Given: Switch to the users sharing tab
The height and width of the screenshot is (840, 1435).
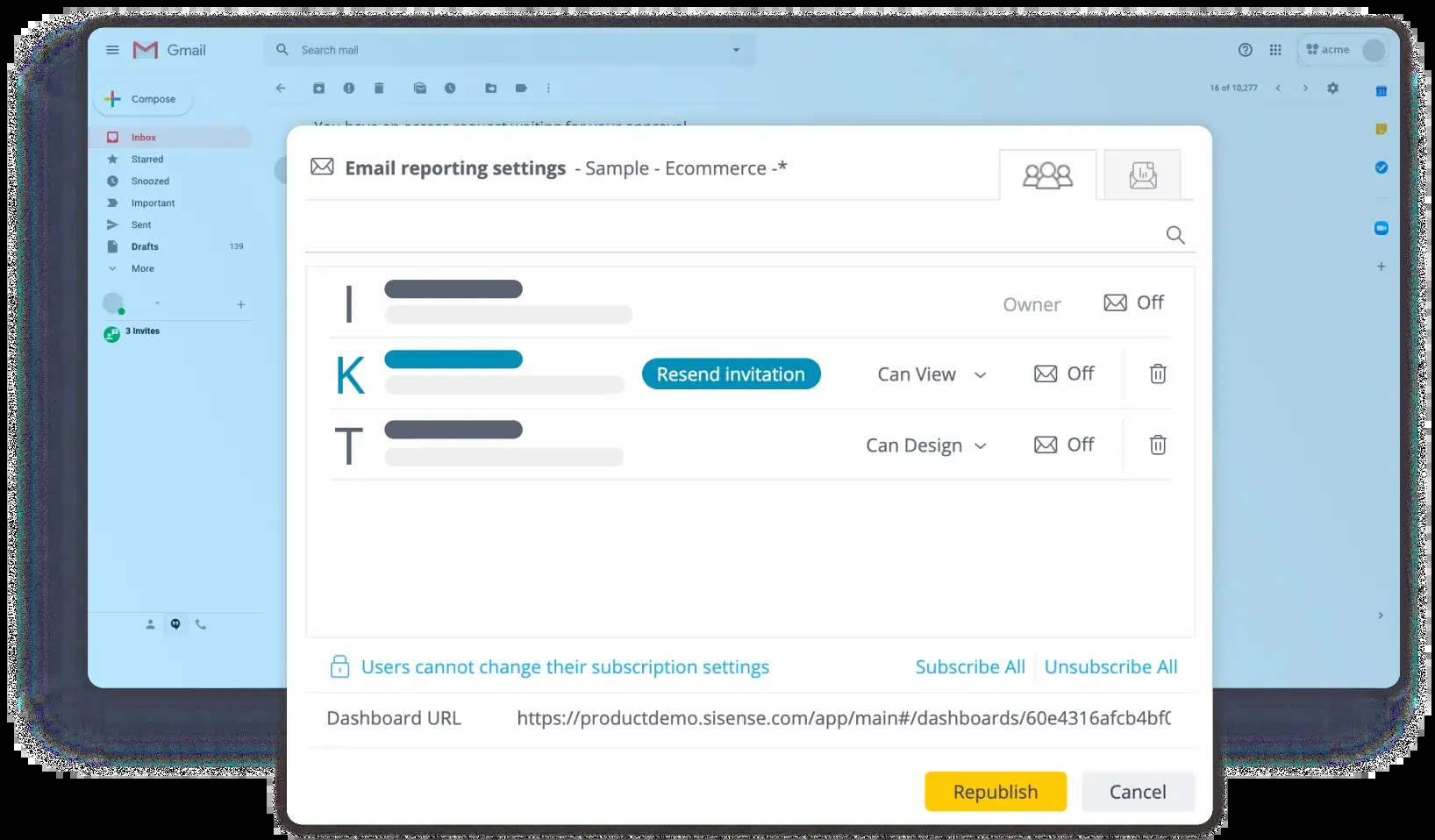Looking at the screenshot, I should click(1047, 175).
